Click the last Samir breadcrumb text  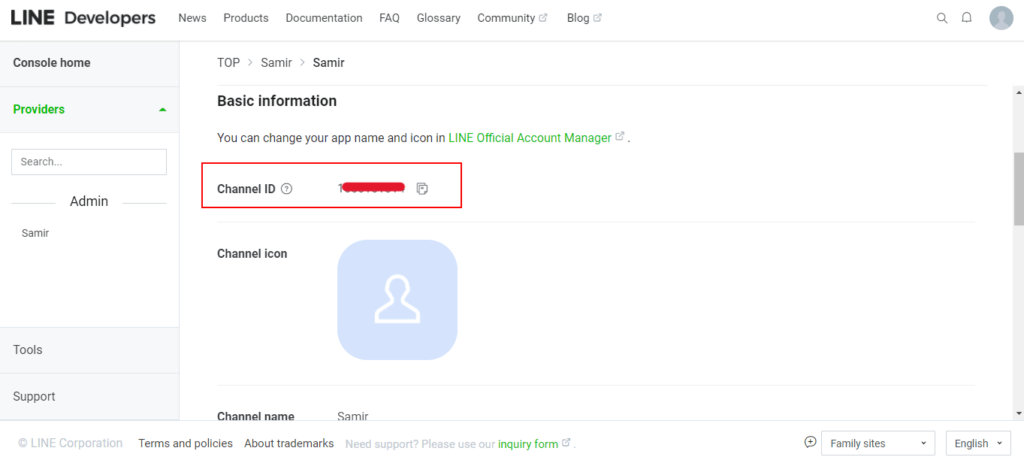point(328,63)
